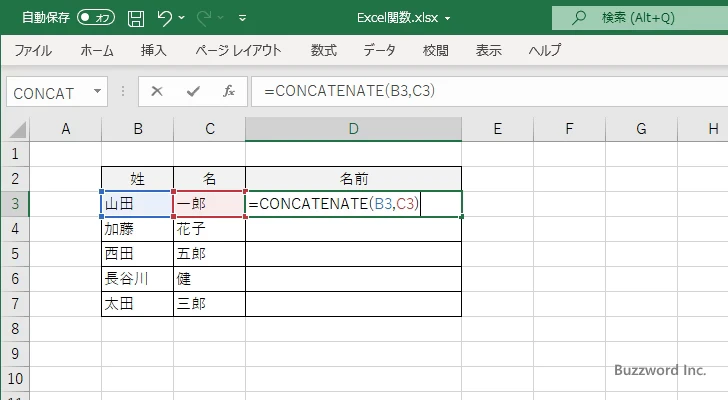Select column A header
Viewport: 728px width, 400px height.
pos(65,129)
